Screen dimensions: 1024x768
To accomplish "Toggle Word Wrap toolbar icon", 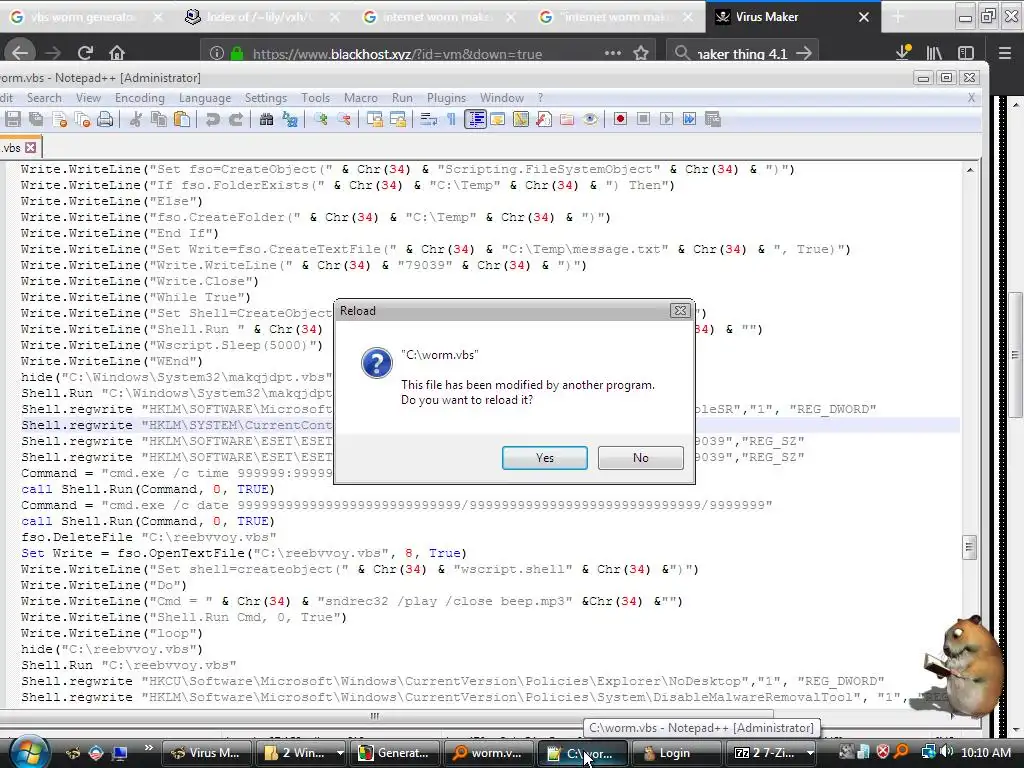I will pyautogui.click(x=428, y=120).
